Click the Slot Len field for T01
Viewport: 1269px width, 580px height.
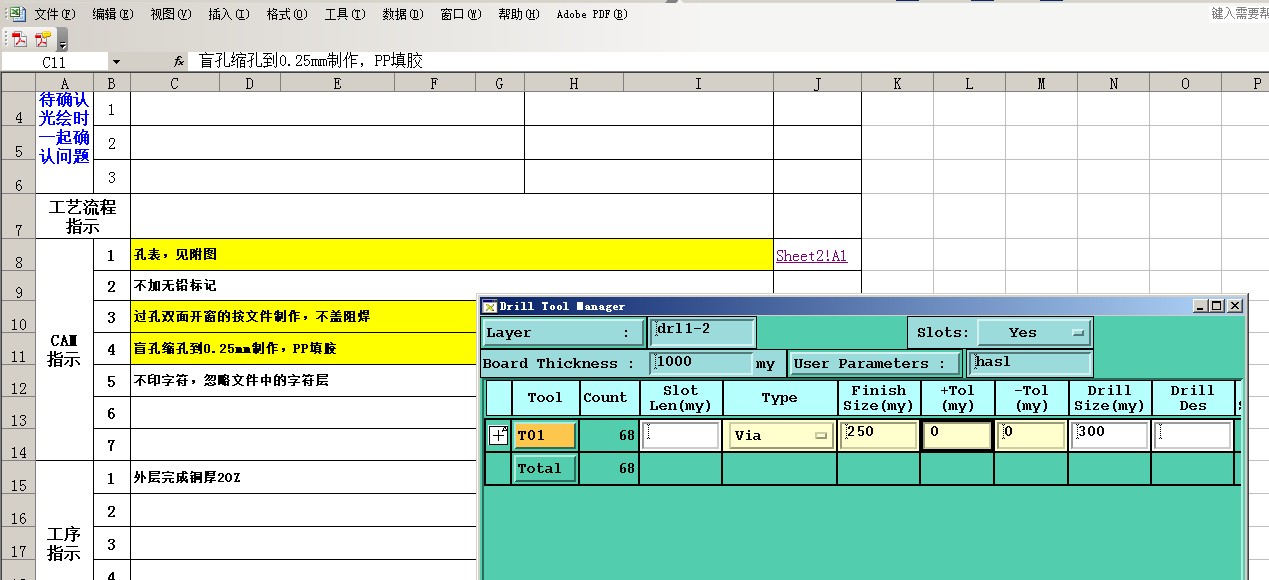point(681,435)
